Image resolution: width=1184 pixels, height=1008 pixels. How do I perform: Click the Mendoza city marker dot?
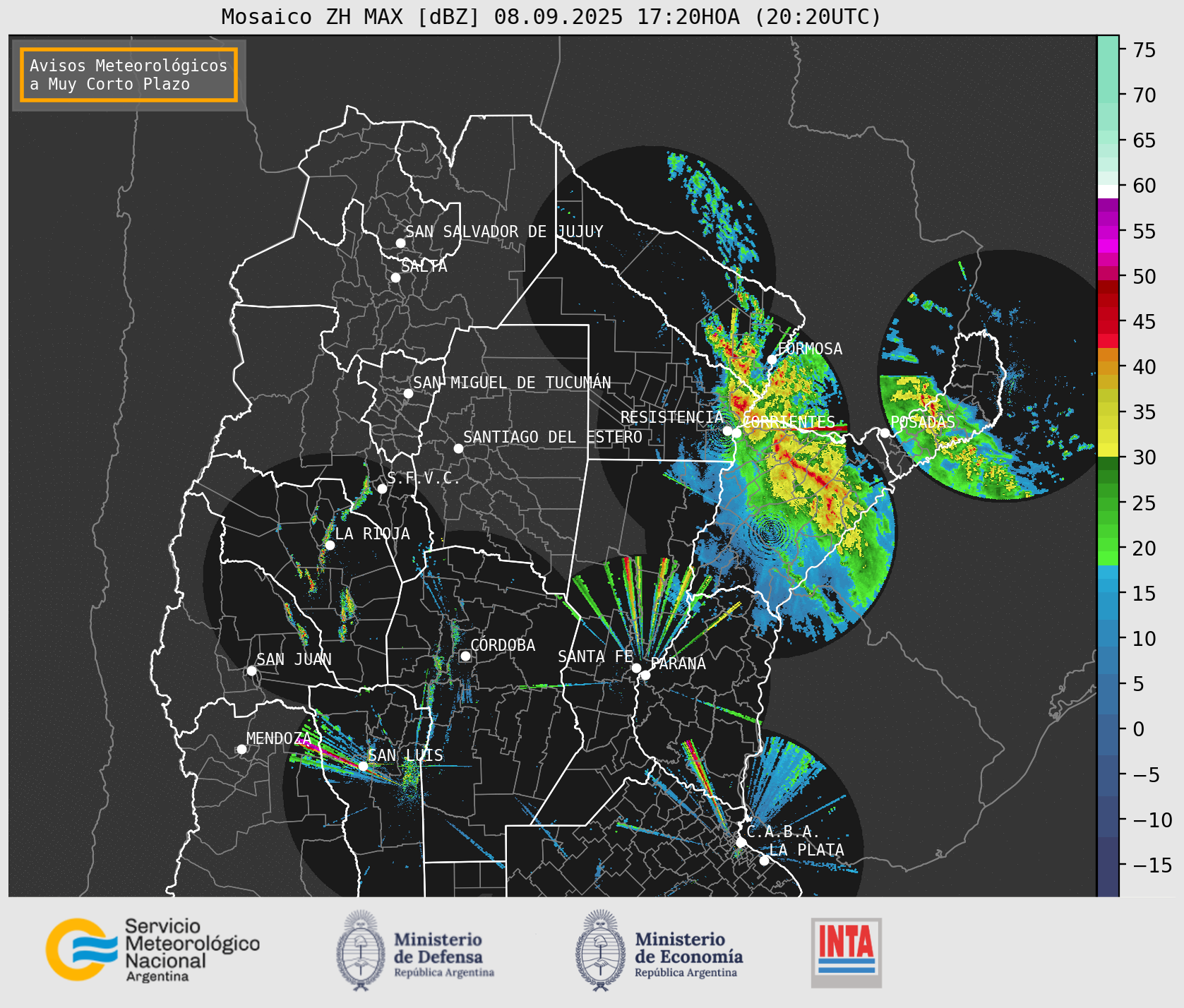click(241, 749)
